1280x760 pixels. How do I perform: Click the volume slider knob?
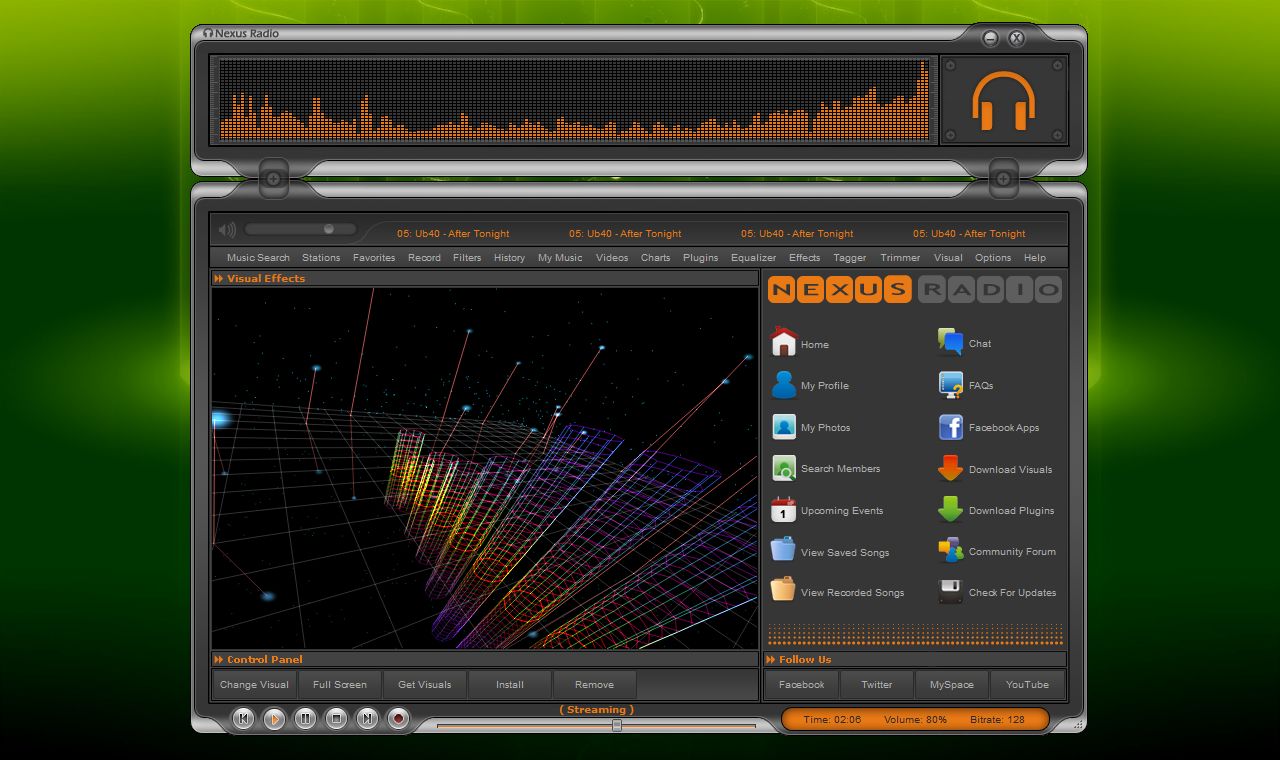click(329, 229)
